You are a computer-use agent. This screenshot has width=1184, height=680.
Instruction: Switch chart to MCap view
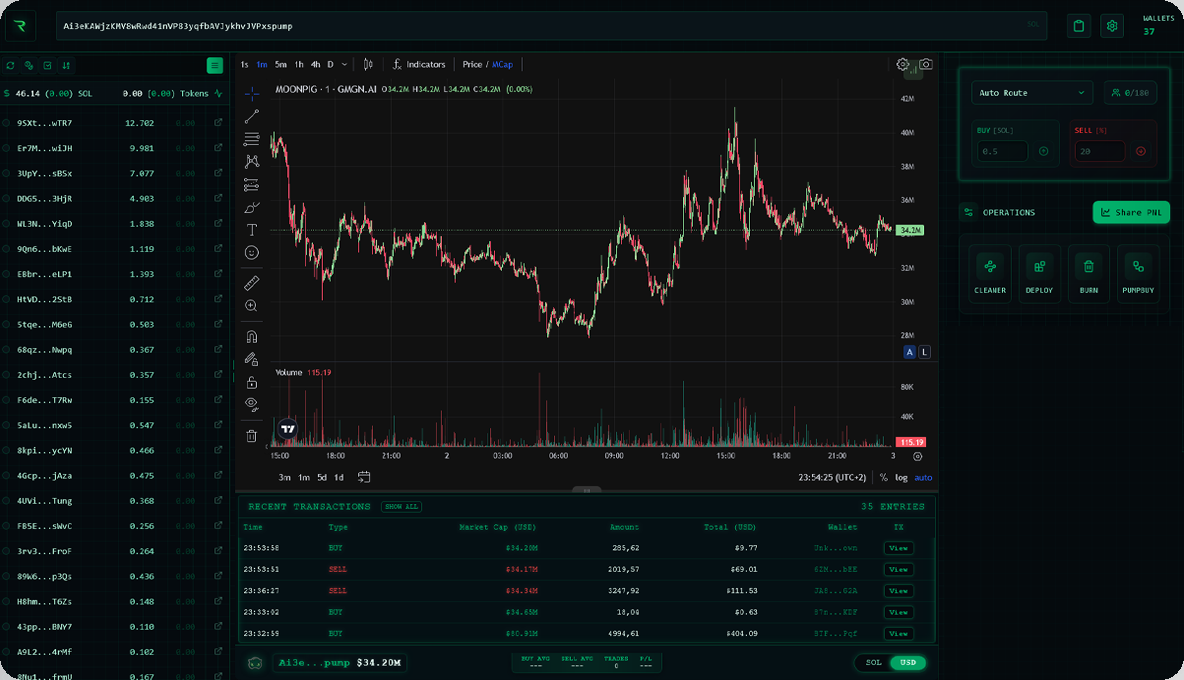point(503,65)
